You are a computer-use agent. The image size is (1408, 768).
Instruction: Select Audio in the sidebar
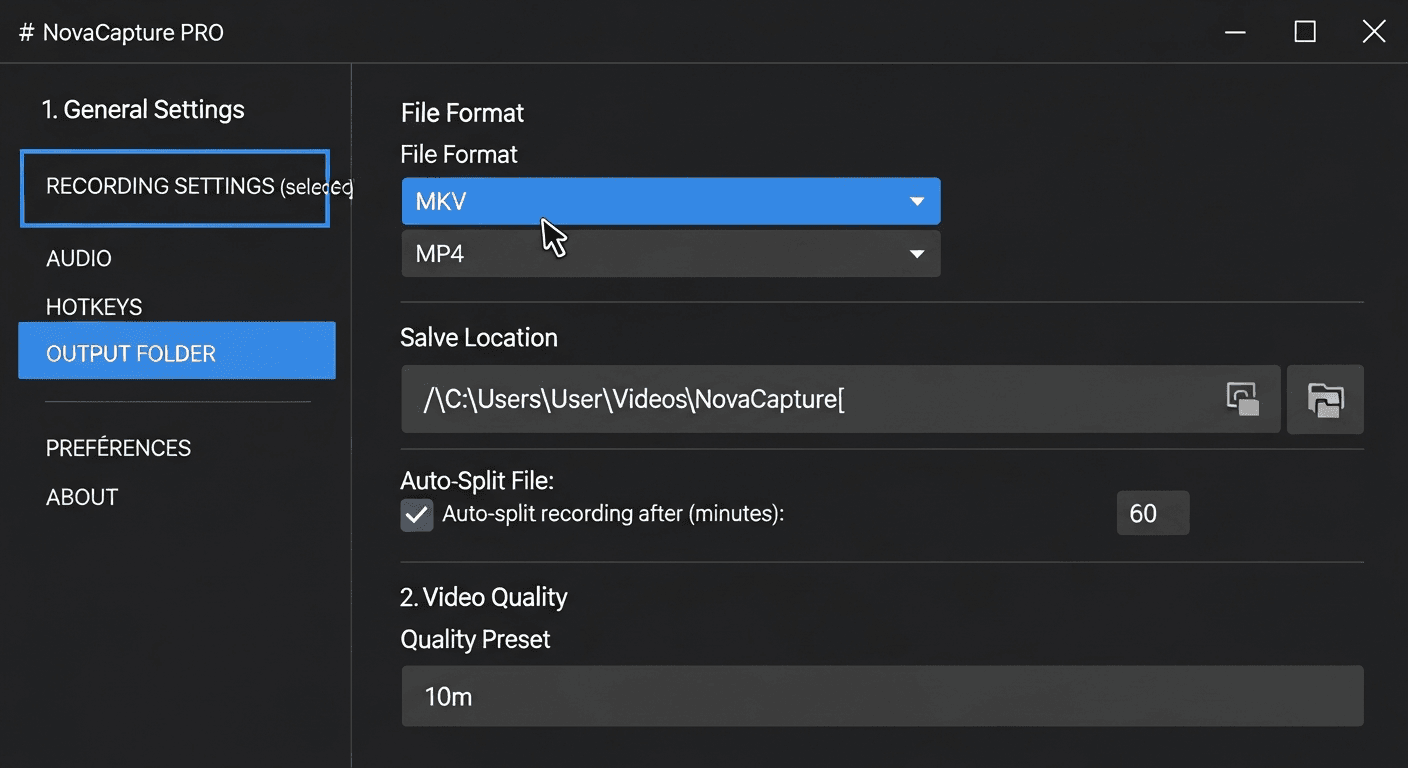pyautogui.click(x=78, y=258)
